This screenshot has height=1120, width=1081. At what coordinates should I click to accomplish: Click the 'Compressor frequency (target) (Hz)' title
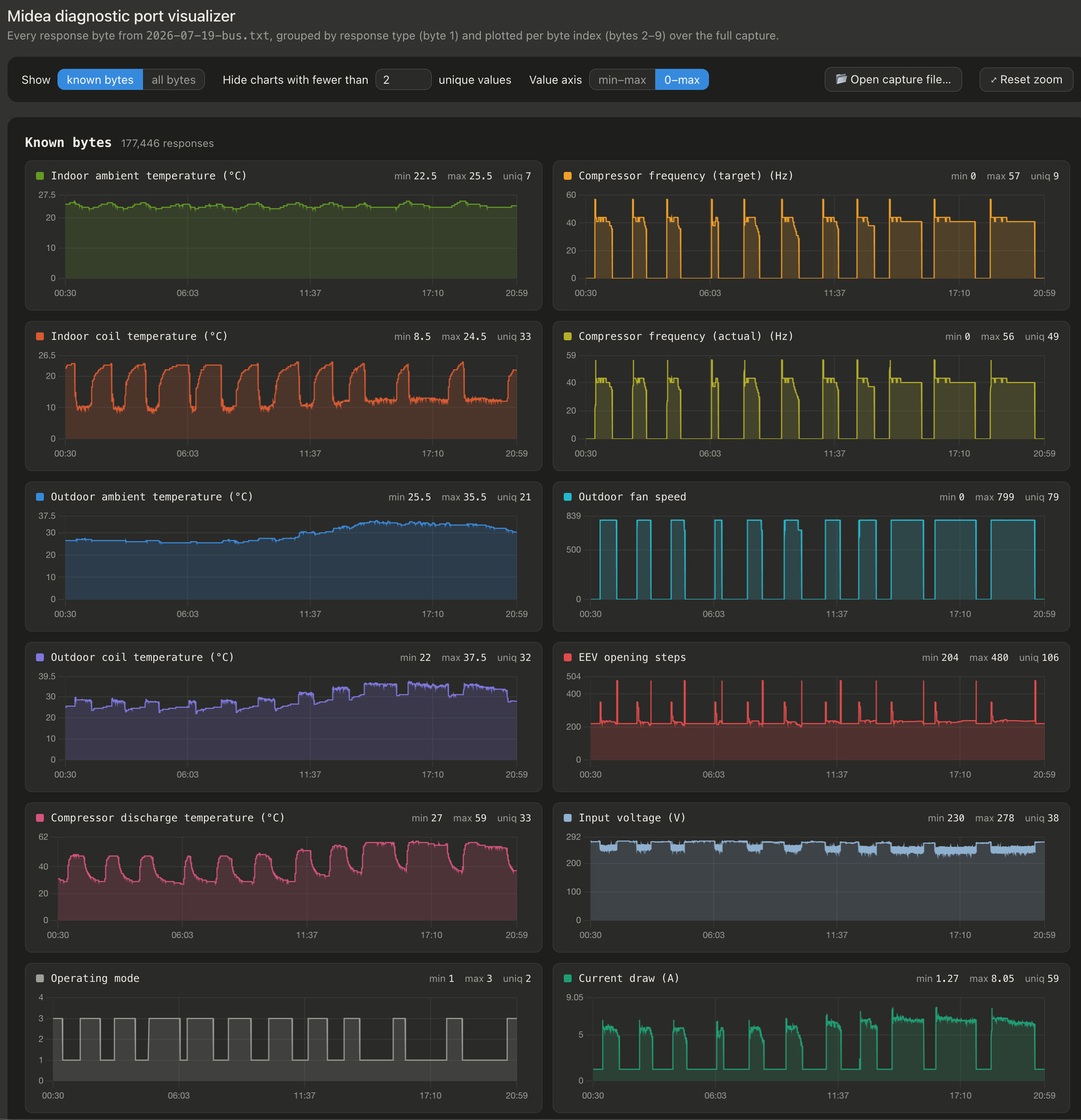coord(686,176)
